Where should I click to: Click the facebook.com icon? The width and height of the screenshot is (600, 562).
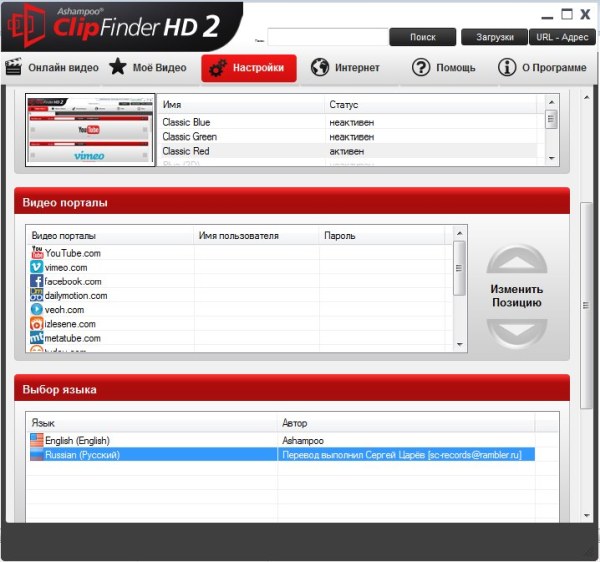[37, 281]
